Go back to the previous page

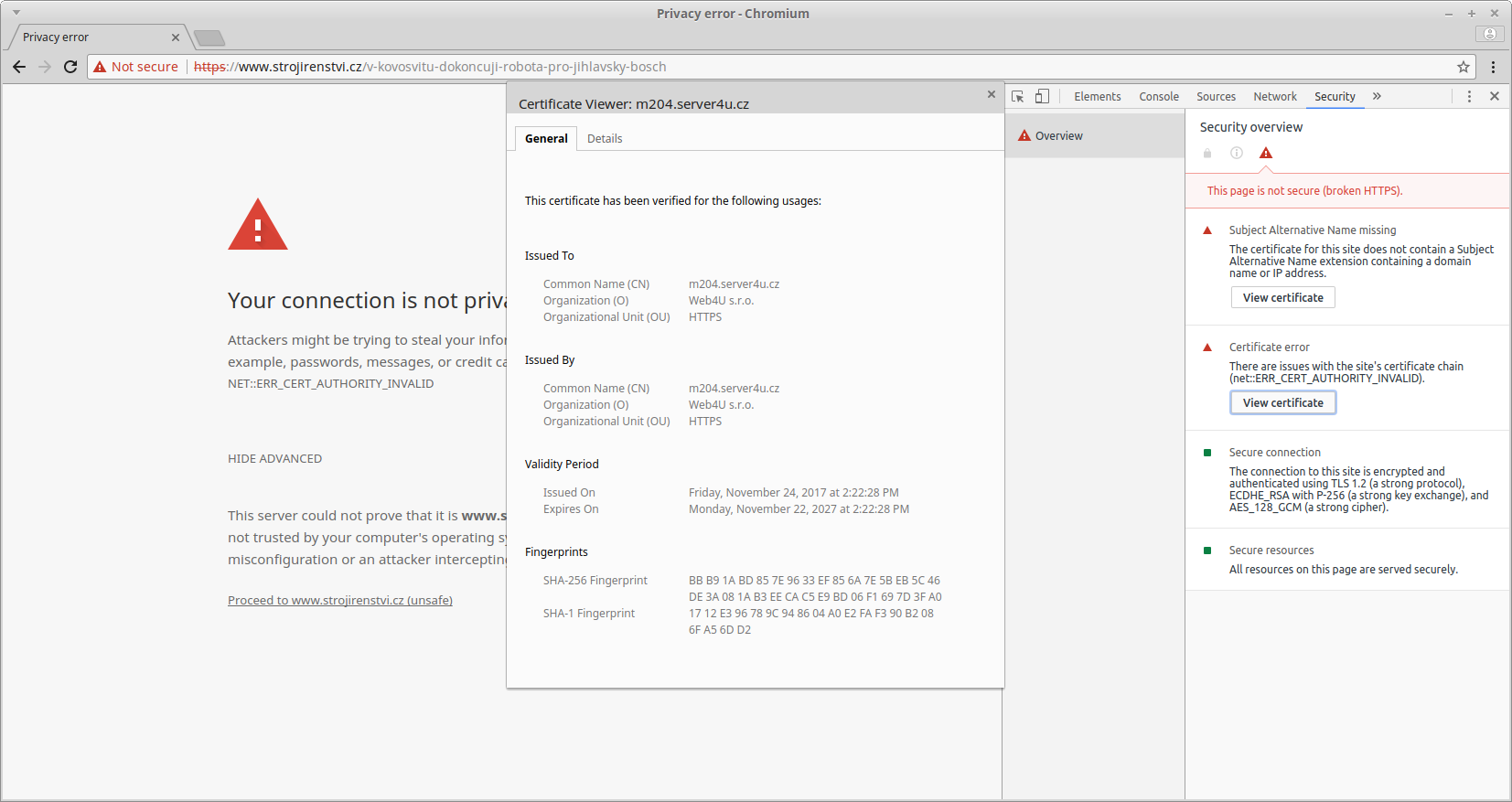pyautogui.click(x=19, y=67)
